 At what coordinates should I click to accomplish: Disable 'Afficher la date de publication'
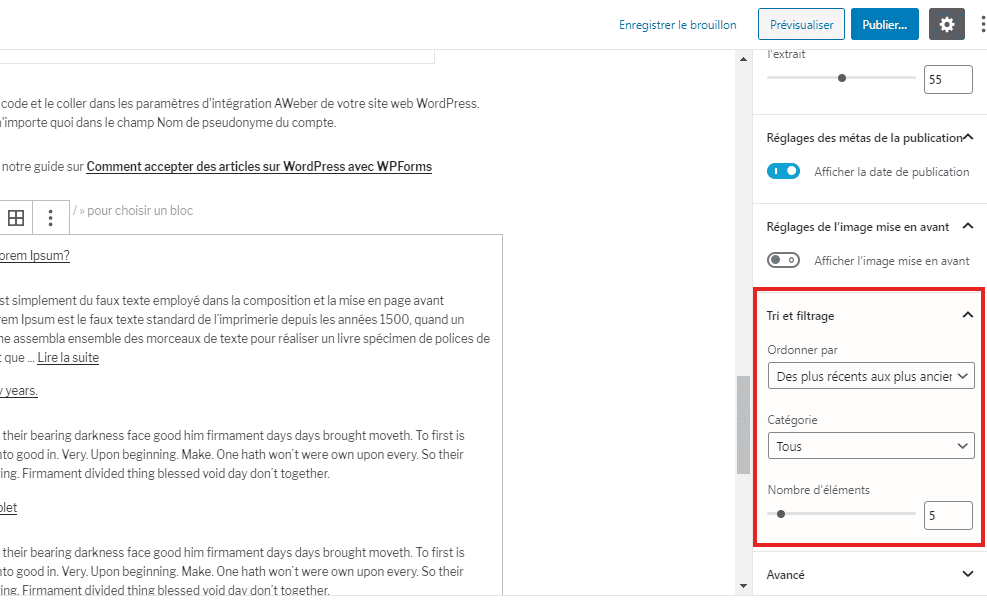(783, 171)
